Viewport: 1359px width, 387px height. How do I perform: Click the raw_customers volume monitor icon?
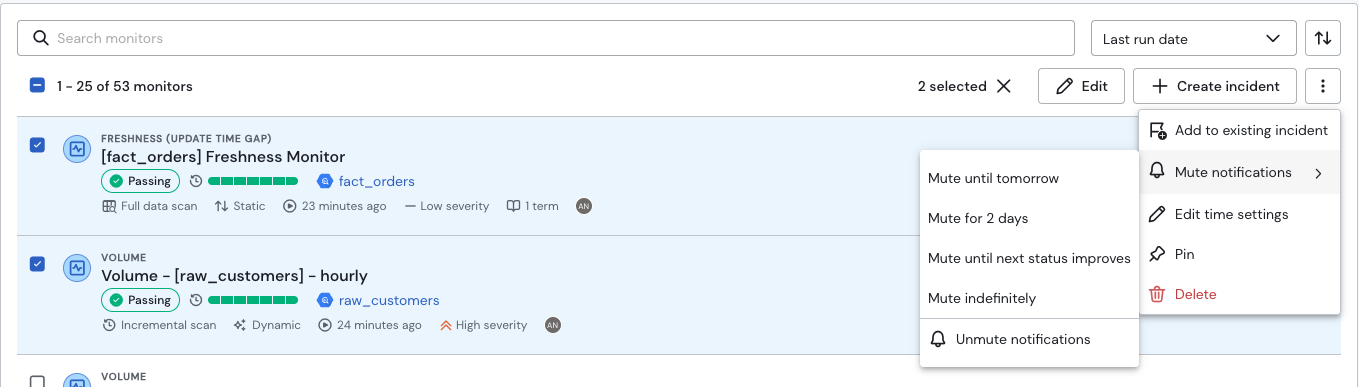(77, 267)
